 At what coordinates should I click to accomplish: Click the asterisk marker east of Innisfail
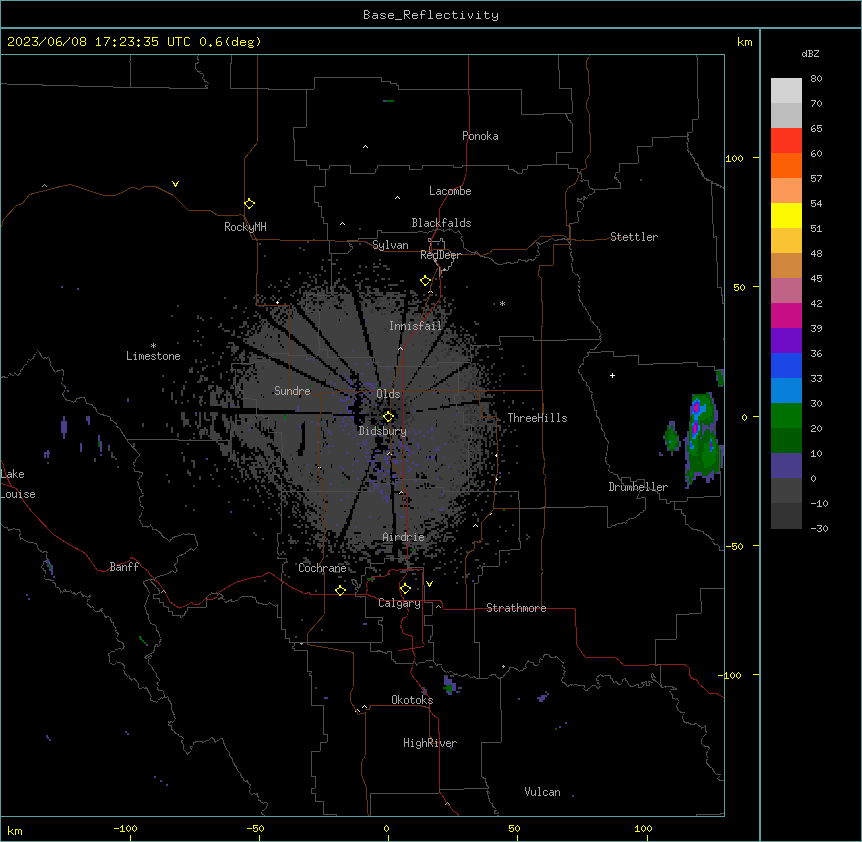(x=502, y=303)
